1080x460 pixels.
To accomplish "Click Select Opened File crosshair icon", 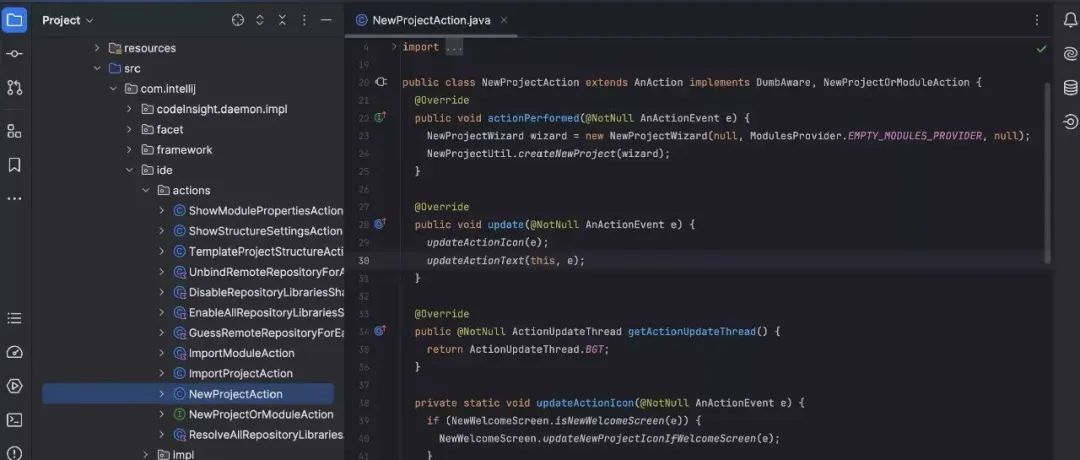I will [238, 20].
